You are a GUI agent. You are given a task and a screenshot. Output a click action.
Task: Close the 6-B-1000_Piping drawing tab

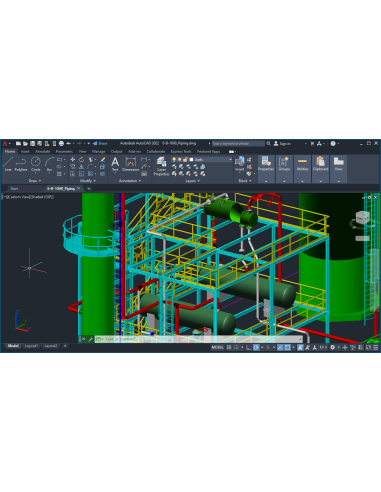pos(79,189)
